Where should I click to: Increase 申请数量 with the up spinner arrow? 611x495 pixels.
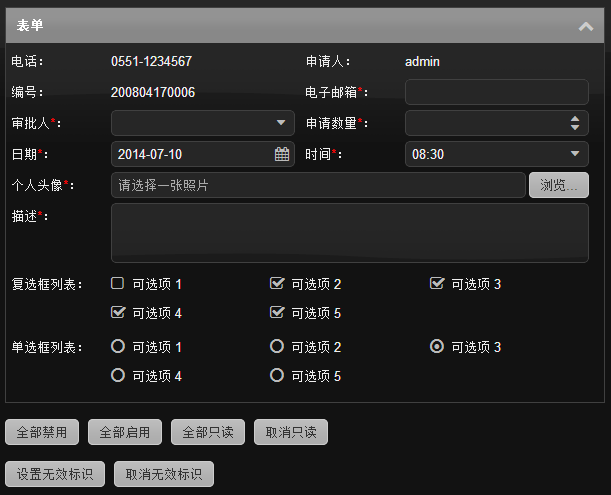click(575, 118)
